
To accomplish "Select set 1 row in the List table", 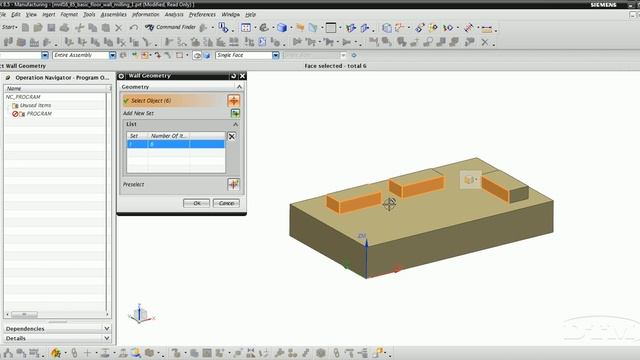I will tap(176, 144).
